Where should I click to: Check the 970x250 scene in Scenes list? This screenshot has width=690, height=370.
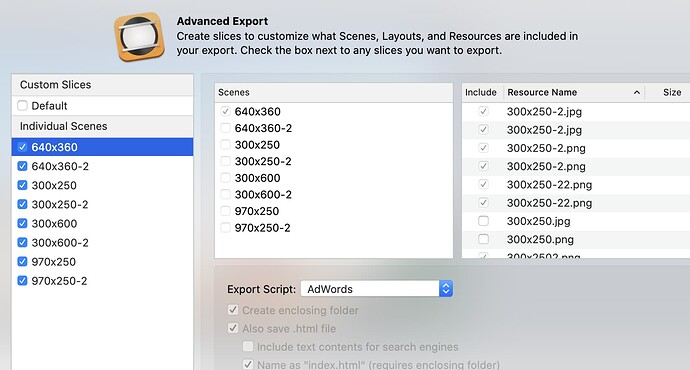pyautogui.click(x=225, y=211)
